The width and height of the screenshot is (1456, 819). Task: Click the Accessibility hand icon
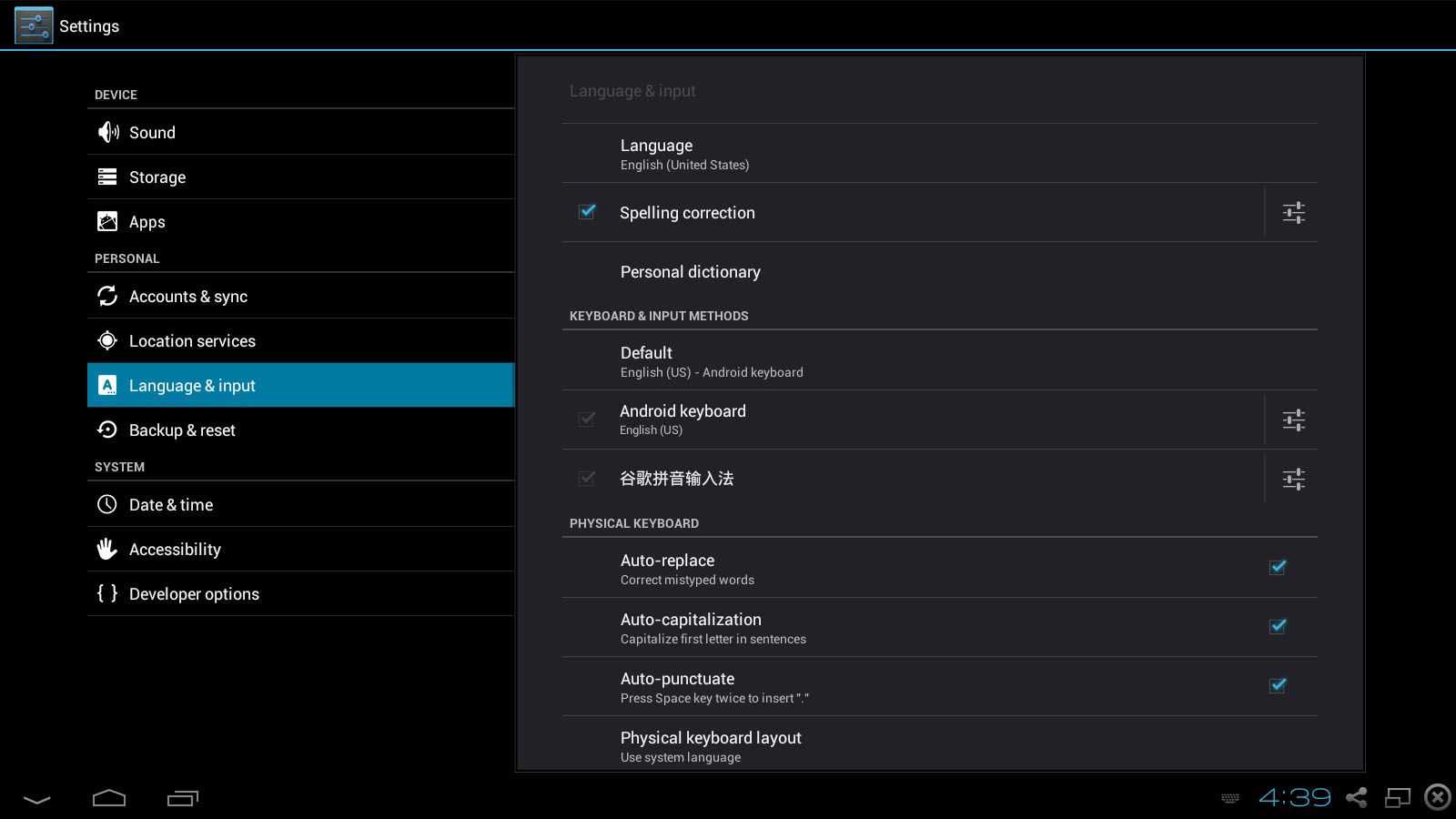(107, 549)
